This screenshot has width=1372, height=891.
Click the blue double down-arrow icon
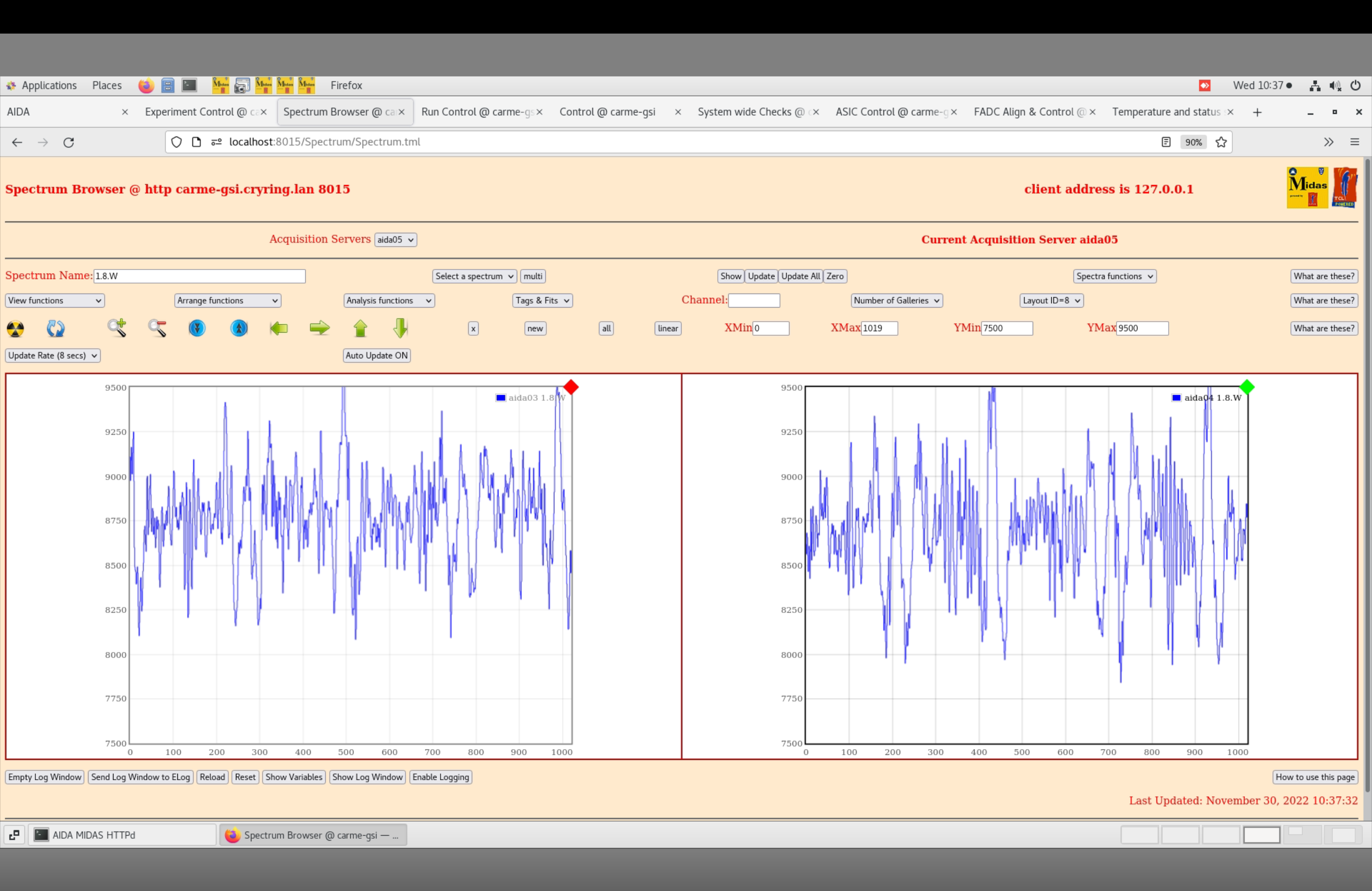[x=197, y=328]
